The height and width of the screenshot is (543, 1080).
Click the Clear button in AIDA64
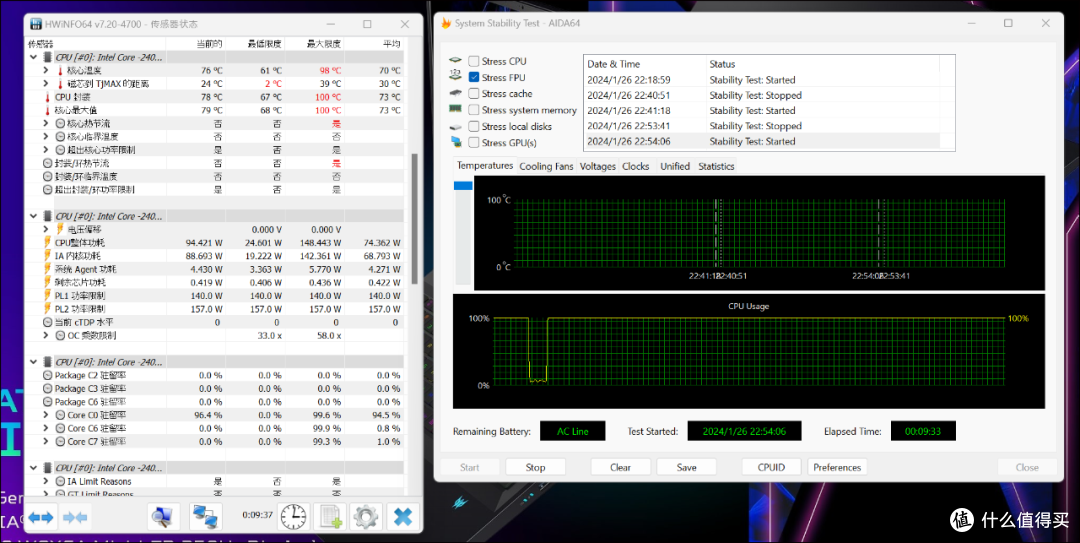pos(621,467)
